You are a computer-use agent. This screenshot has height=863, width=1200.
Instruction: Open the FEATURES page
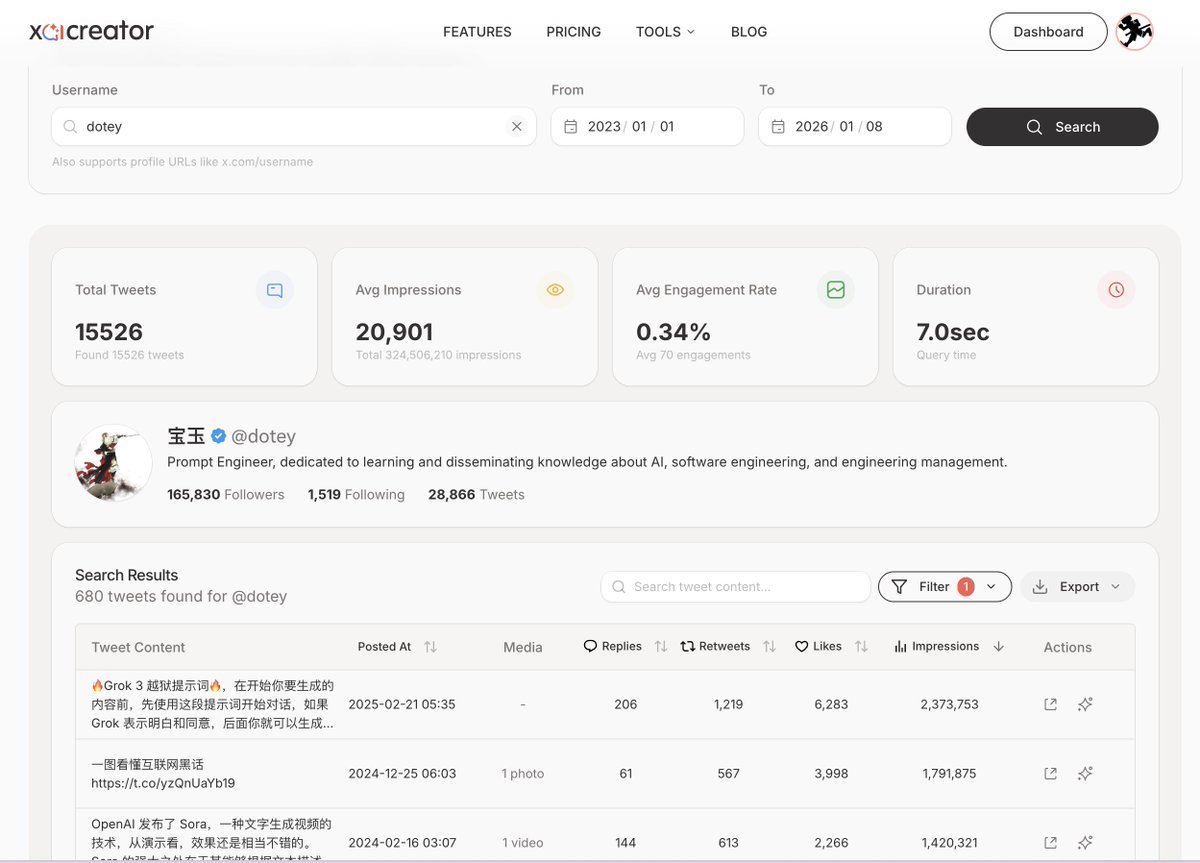(x=477, y=32)
